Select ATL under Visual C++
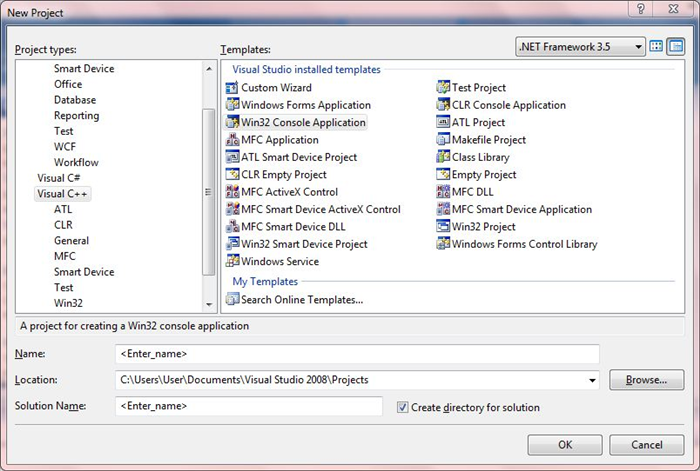Image resolution: width=700 pixels, height=471 pixels. (x=63, y=209)
